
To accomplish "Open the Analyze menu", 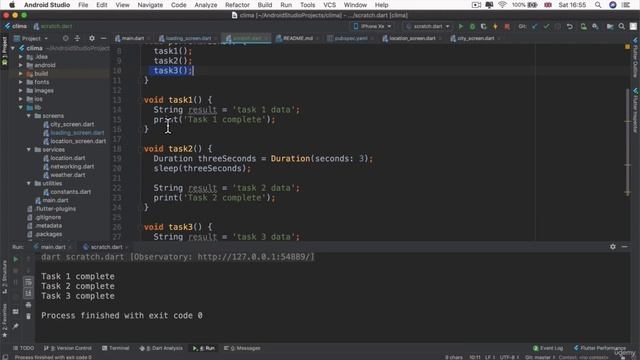I will 206,5.
